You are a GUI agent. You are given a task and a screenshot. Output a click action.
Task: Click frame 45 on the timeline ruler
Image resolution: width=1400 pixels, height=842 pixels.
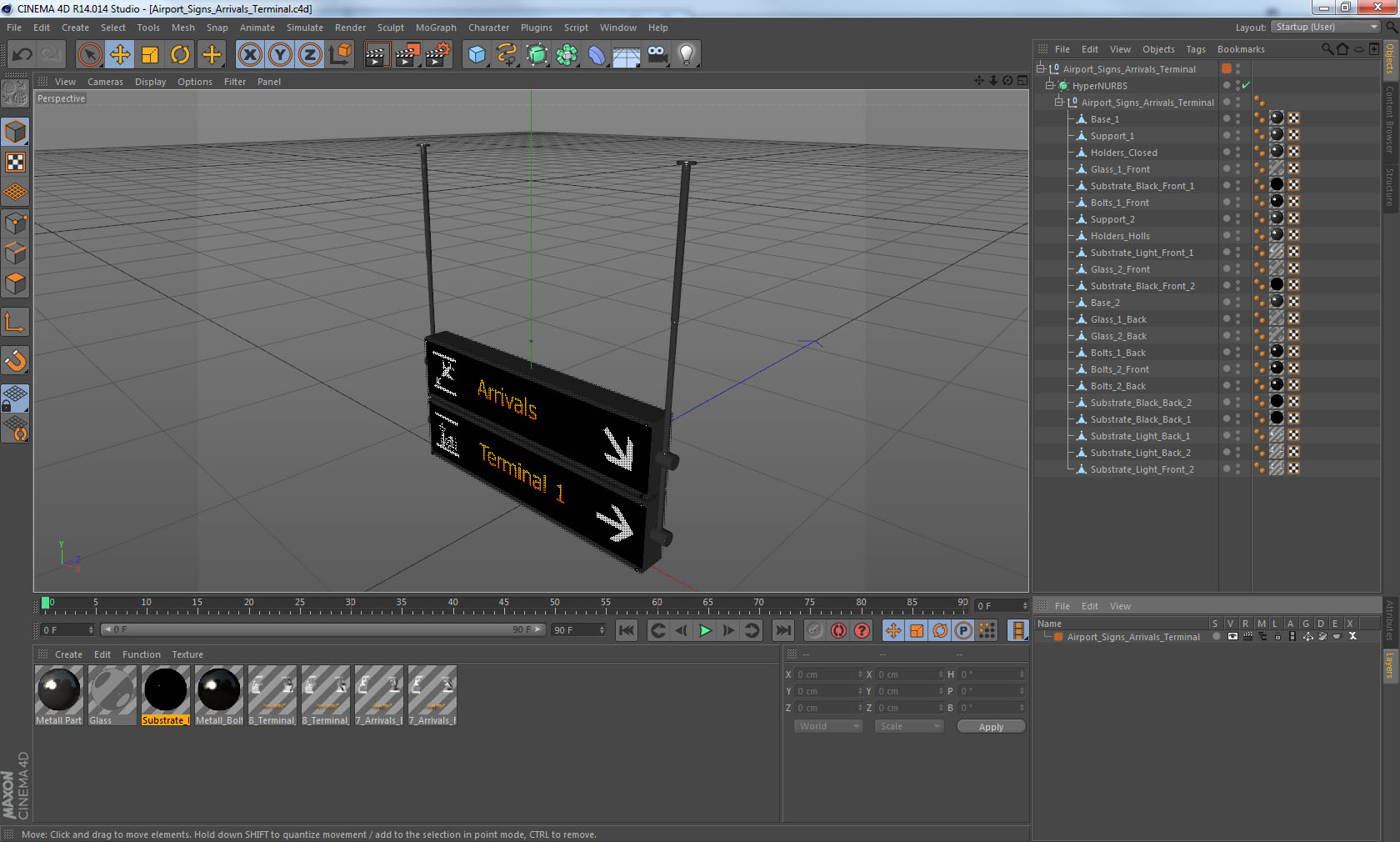tap(503, 604)
